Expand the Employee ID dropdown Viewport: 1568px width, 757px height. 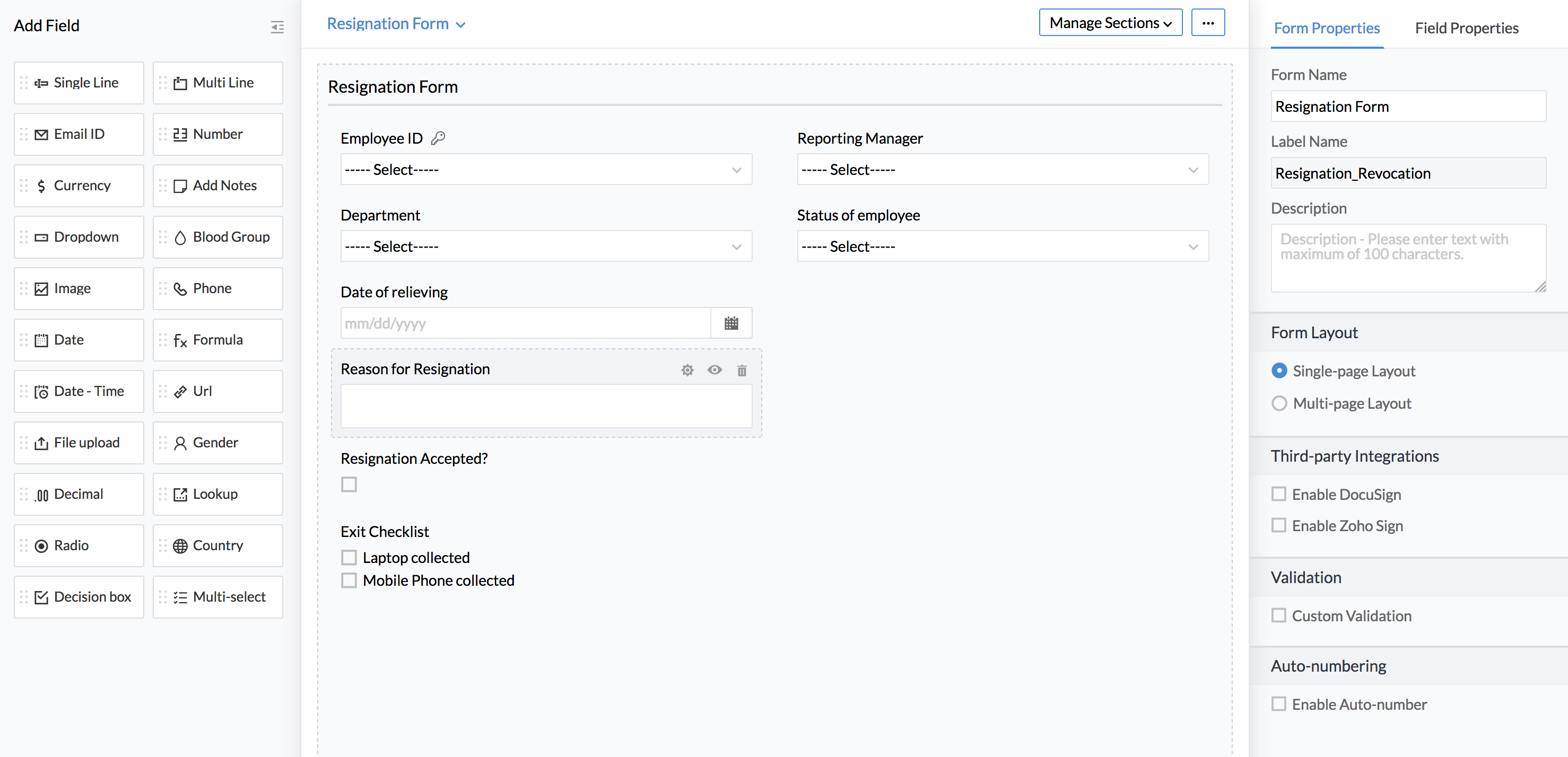(x=546, y=170)
